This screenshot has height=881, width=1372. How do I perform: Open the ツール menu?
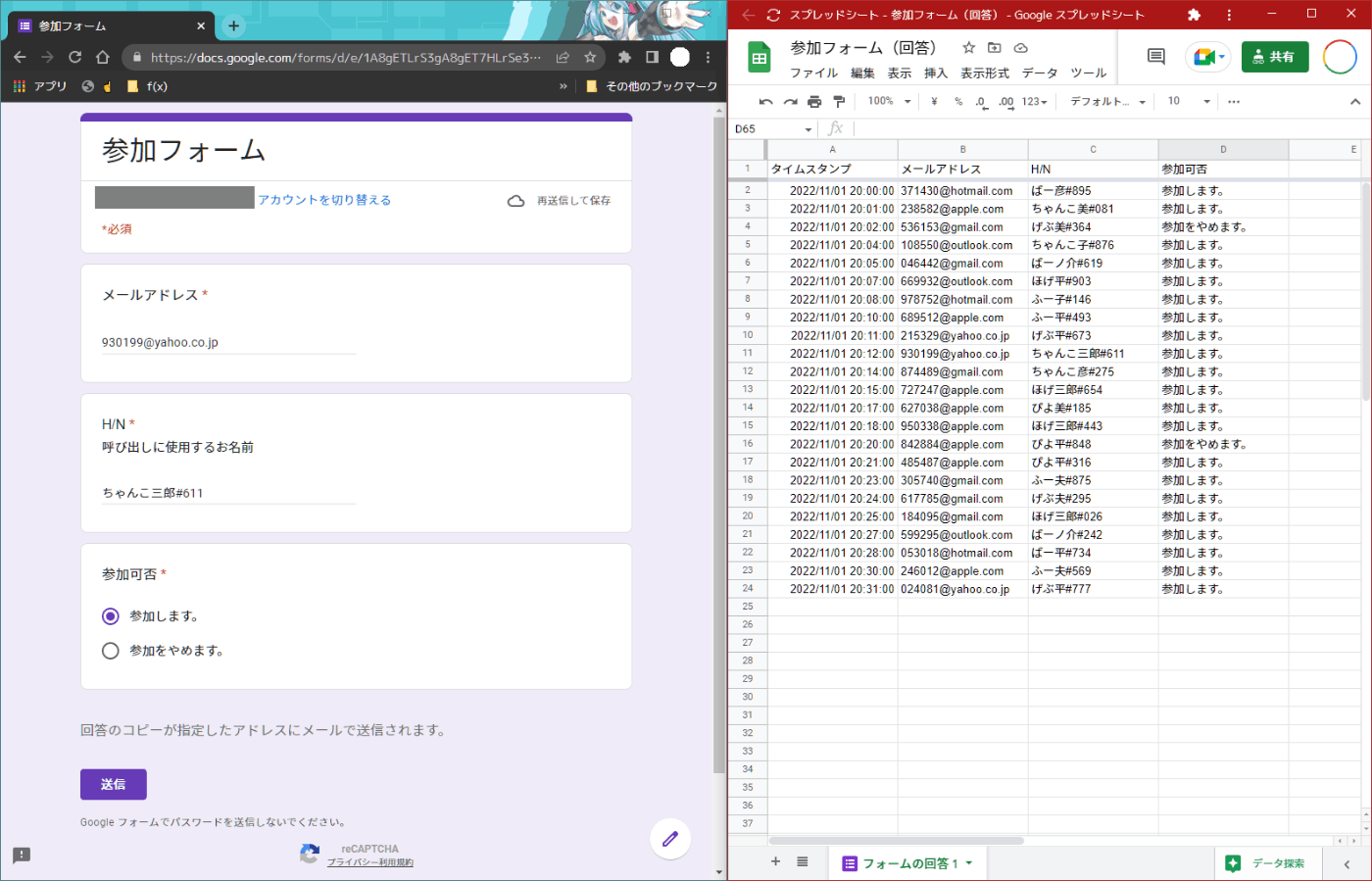[1088, 73]
